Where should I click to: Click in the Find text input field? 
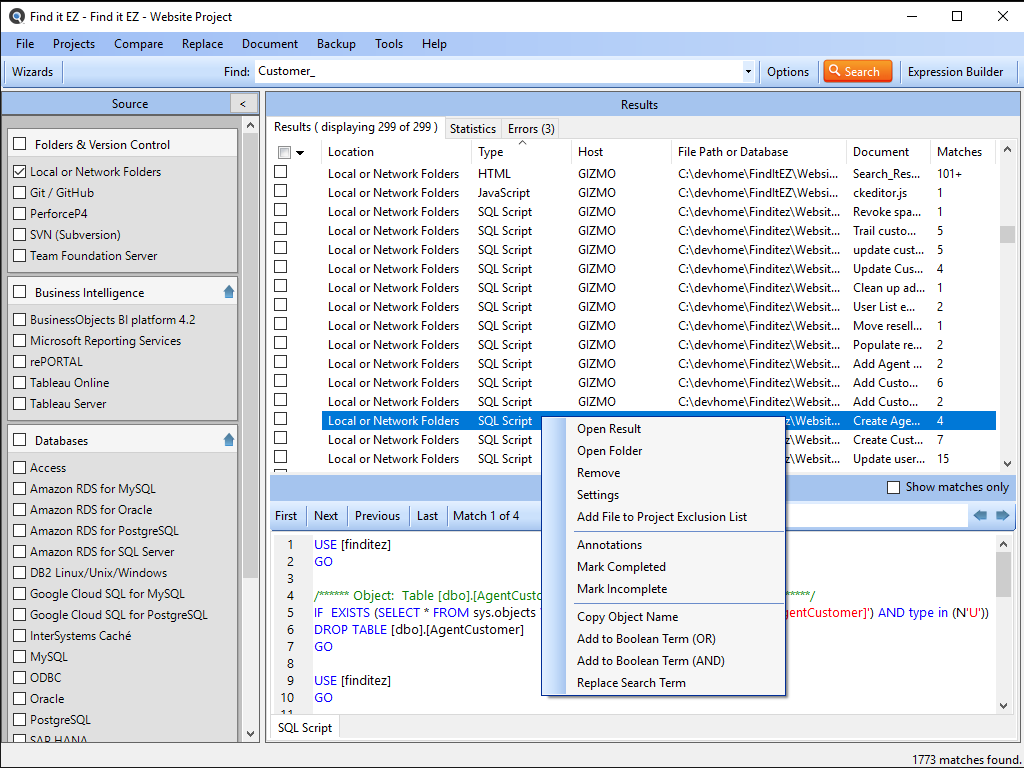[497, 72]
